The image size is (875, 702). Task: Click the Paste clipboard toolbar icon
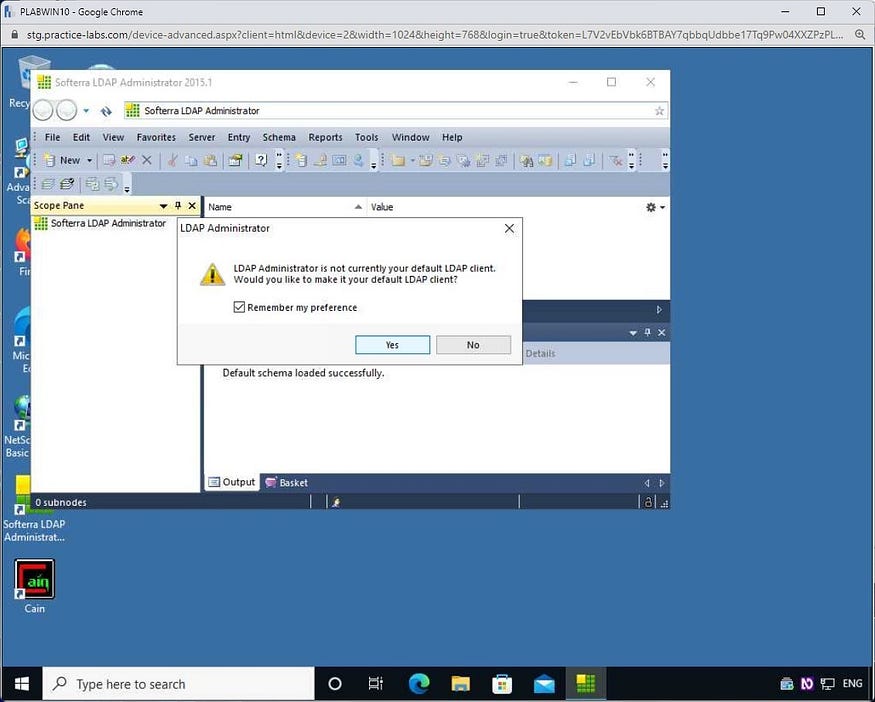point(210,161)
